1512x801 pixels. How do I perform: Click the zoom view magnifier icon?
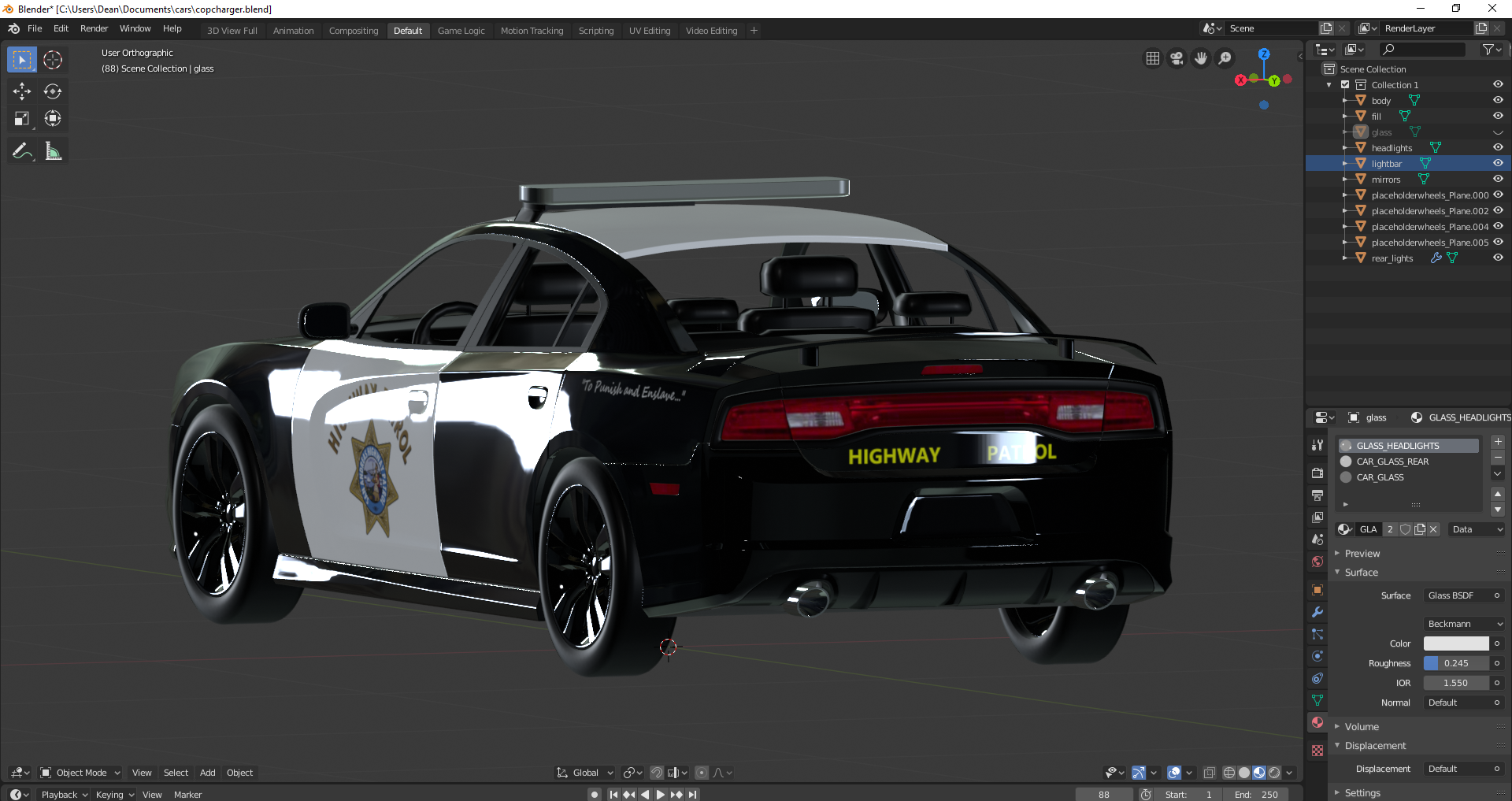1225,58
